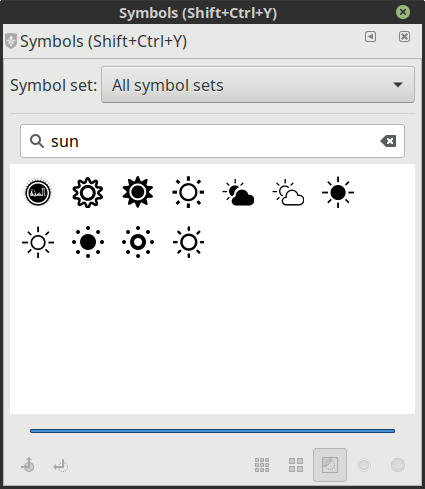Screen dimensions: 425x489
Task: Choose the solid sun with dotted rays
Action: coord(88,242)
